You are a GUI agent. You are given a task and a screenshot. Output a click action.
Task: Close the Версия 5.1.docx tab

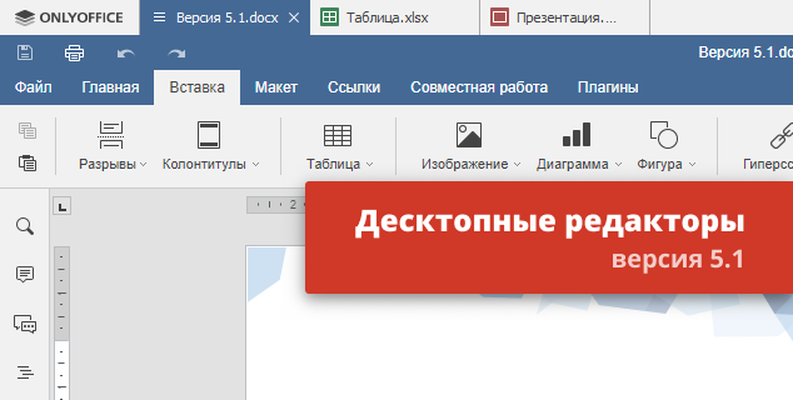click(292, 18)
